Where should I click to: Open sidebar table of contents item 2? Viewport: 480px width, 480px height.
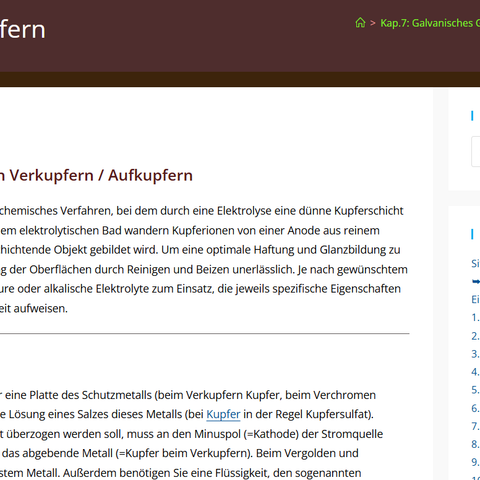tap(475, 336)
